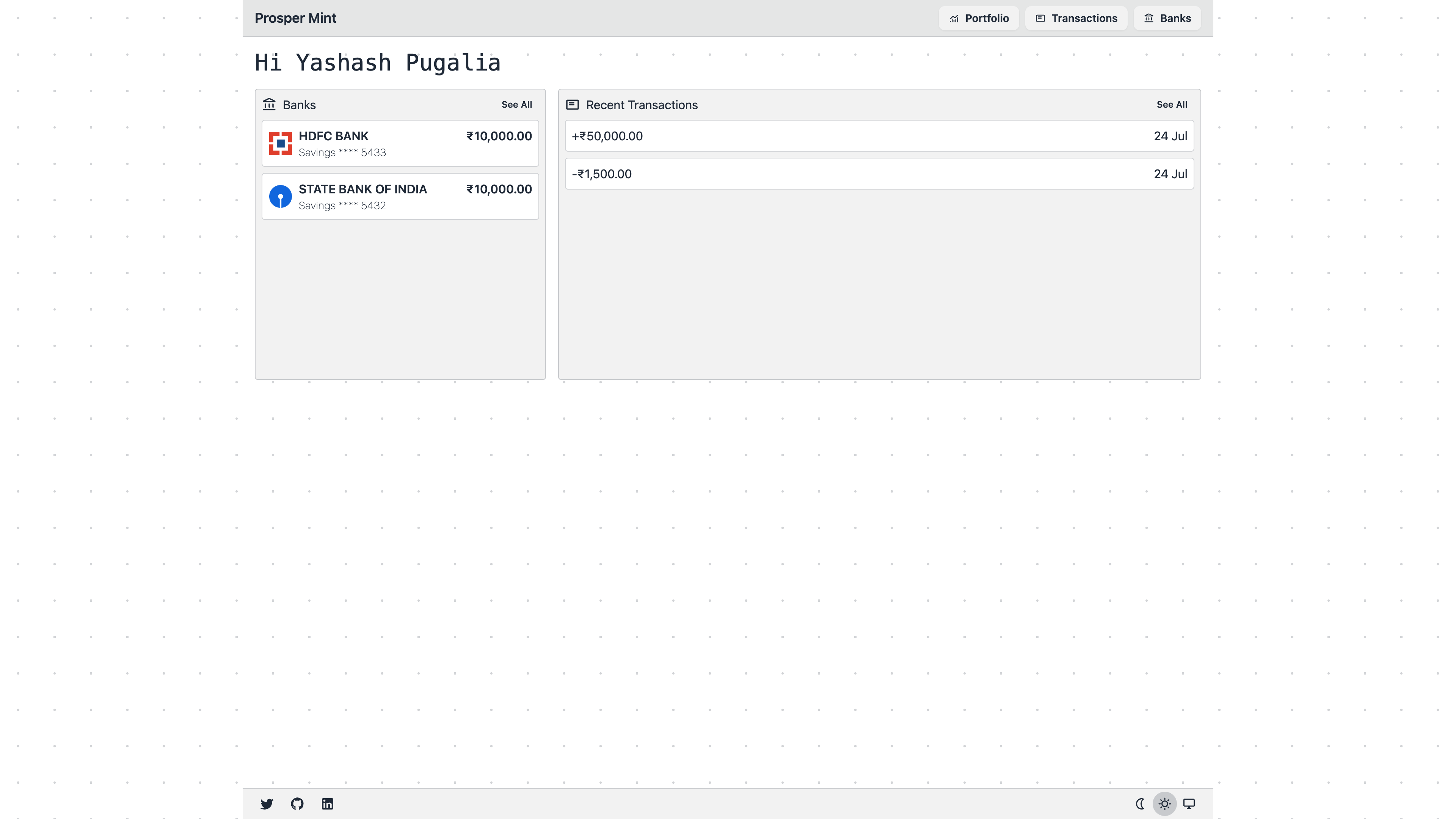See All in Banks panel
The height and width of the screenshot is (819, 1456).
pos(516,105)
